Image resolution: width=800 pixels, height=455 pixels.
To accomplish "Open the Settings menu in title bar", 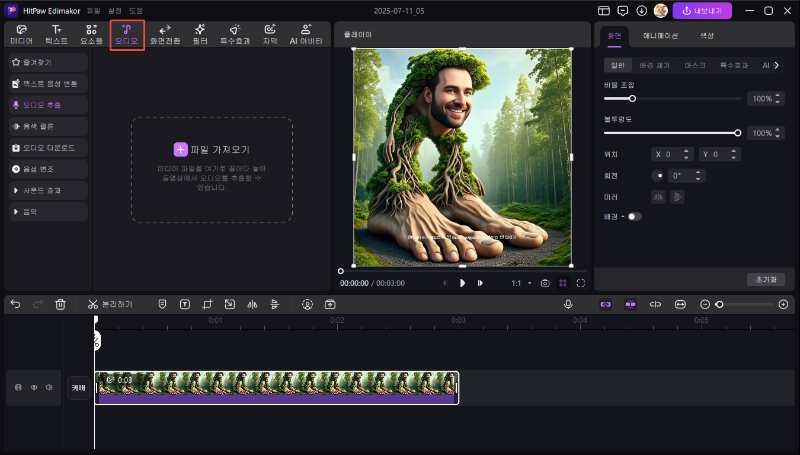I will tap(115, 11).
